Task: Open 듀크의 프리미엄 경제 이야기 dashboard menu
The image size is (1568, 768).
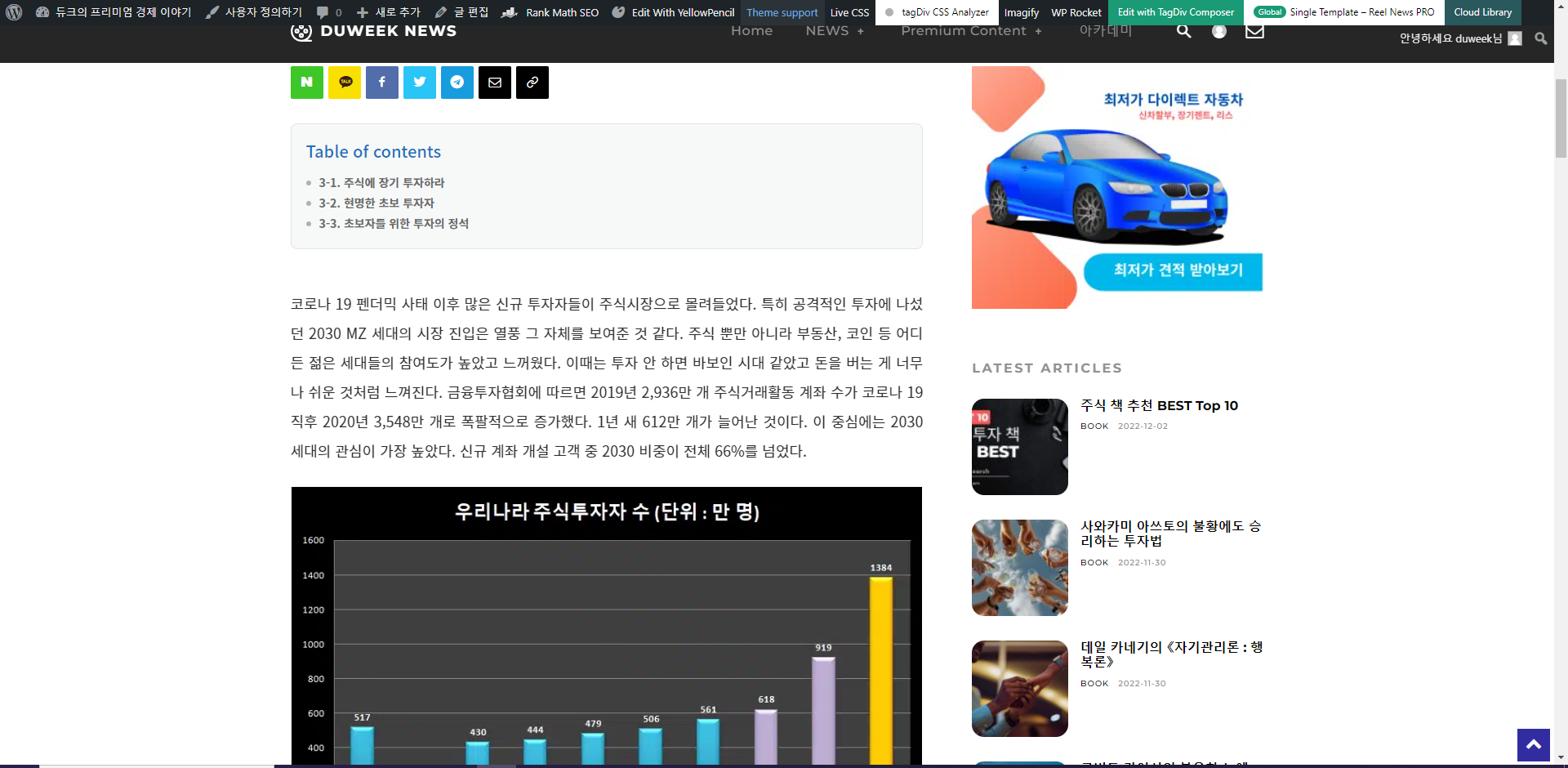Action: [114, 12]
